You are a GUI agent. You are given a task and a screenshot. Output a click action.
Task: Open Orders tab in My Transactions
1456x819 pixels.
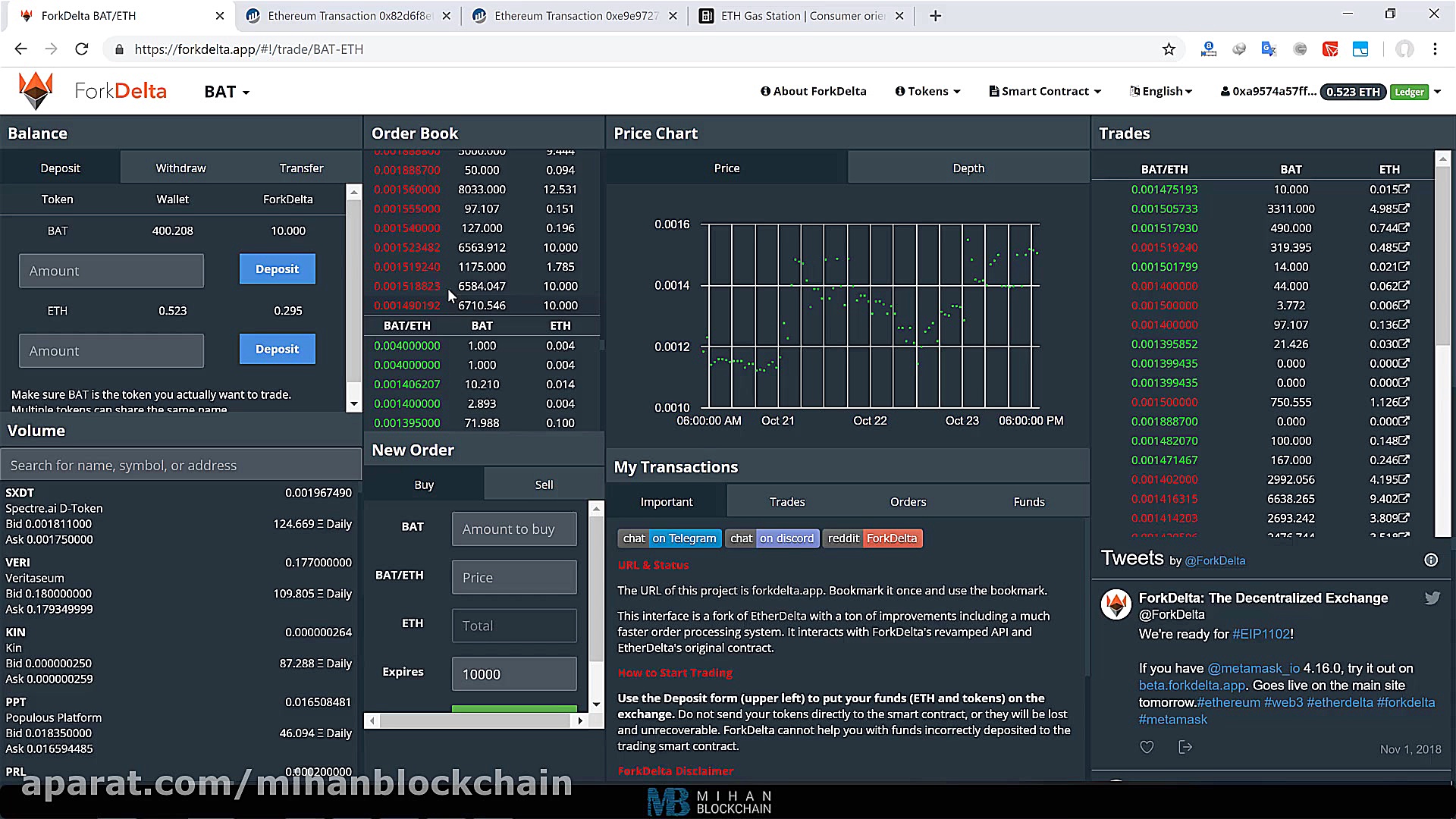pyautogui.click(x=908, y=501)
